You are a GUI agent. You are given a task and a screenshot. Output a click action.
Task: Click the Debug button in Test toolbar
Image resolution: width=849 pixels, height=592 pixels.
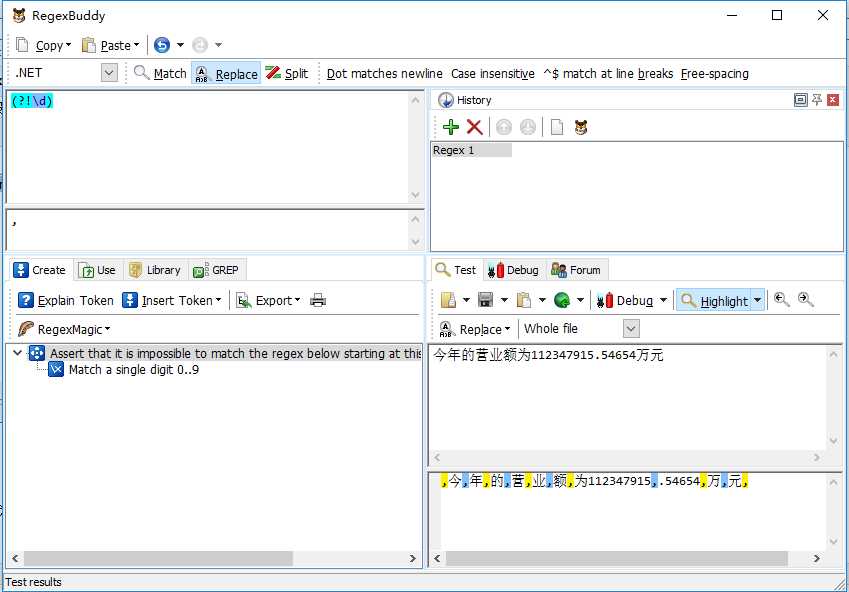[624, 300]
